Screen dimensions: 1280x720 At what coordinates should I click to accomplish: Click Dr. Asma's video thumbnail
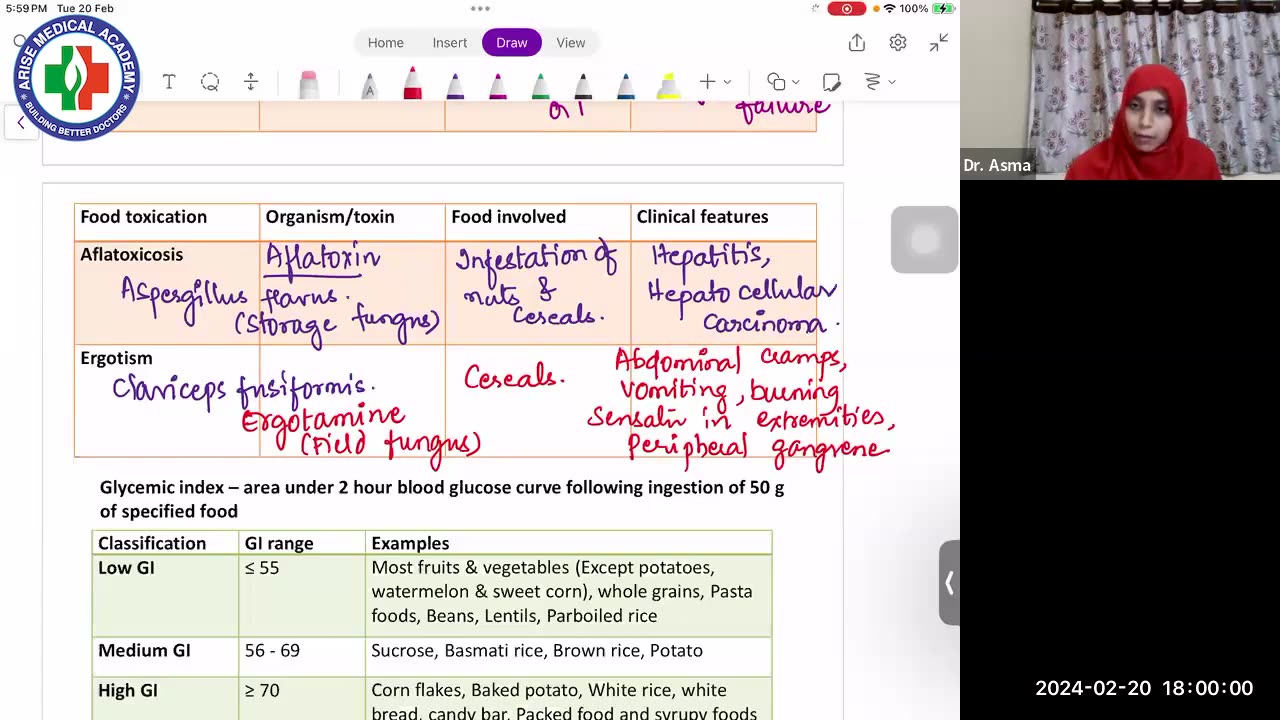pyautogui.click(x=1120, y=90)
